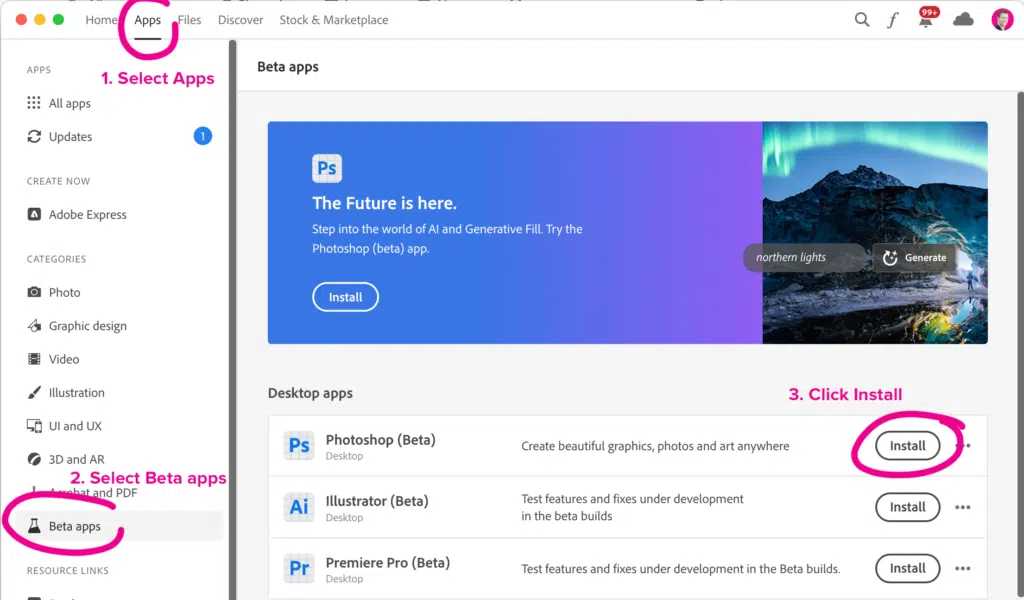Open more options for Illustrator (Beta)
Image resolution: width=1024 pixels, height=600 pixels.
coord(961,507)
